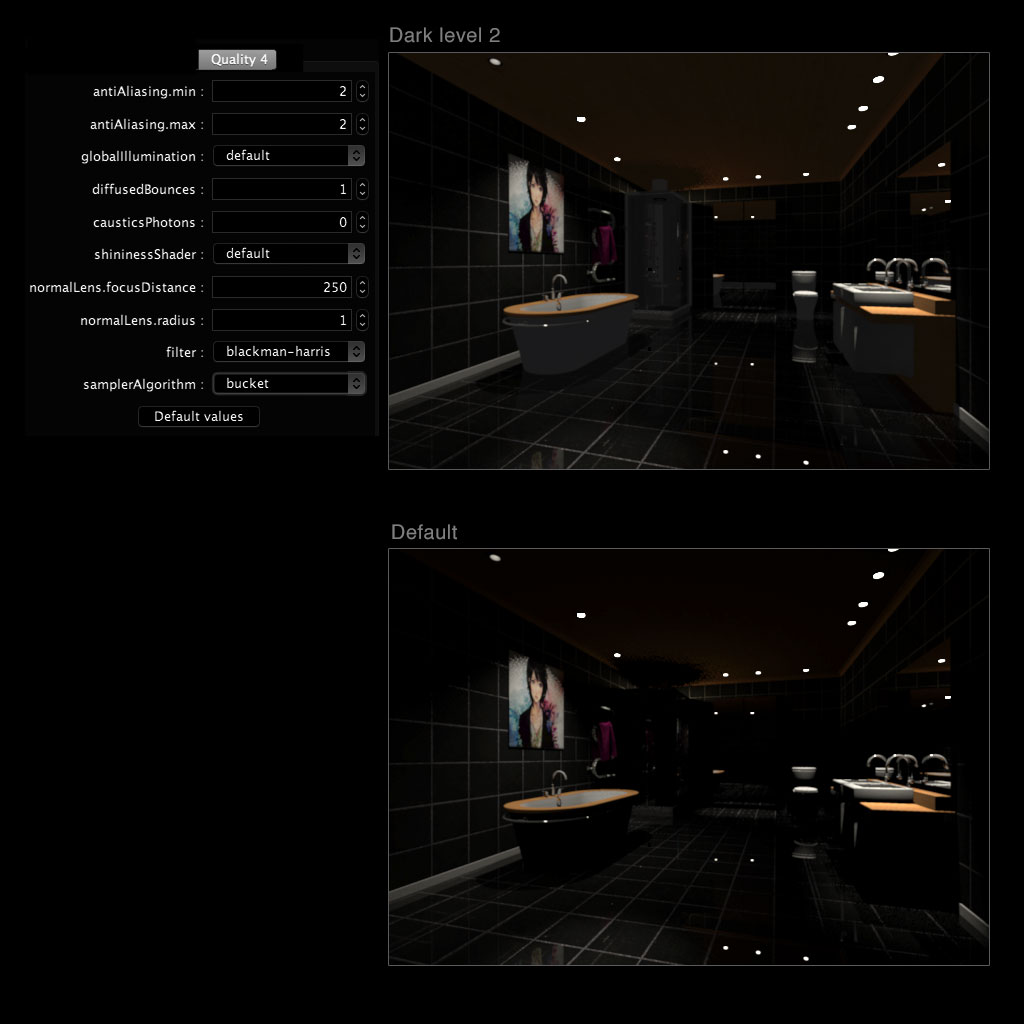This screenshot has height=1024, width=1024.
Task: Click the normalLens.radius label
Action: click(x=142, y=321)
